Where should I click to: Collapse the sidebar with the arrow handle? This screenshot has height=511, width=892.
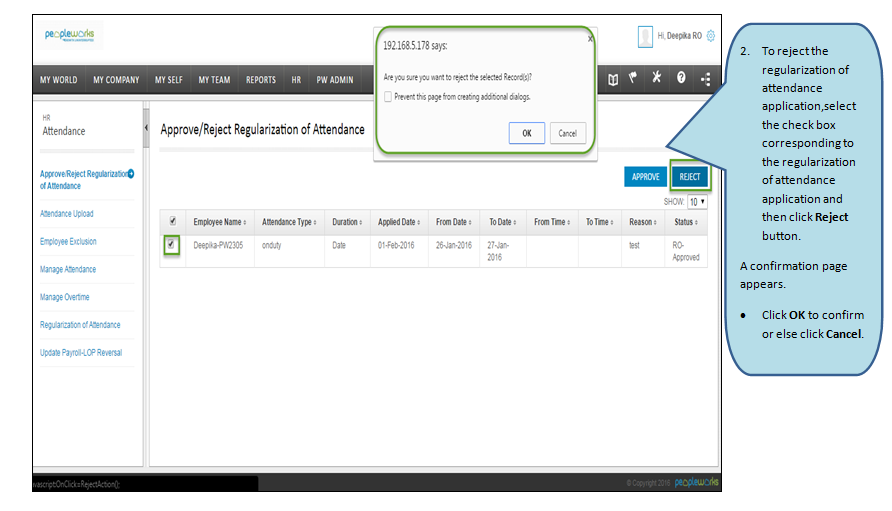[146, 128]
